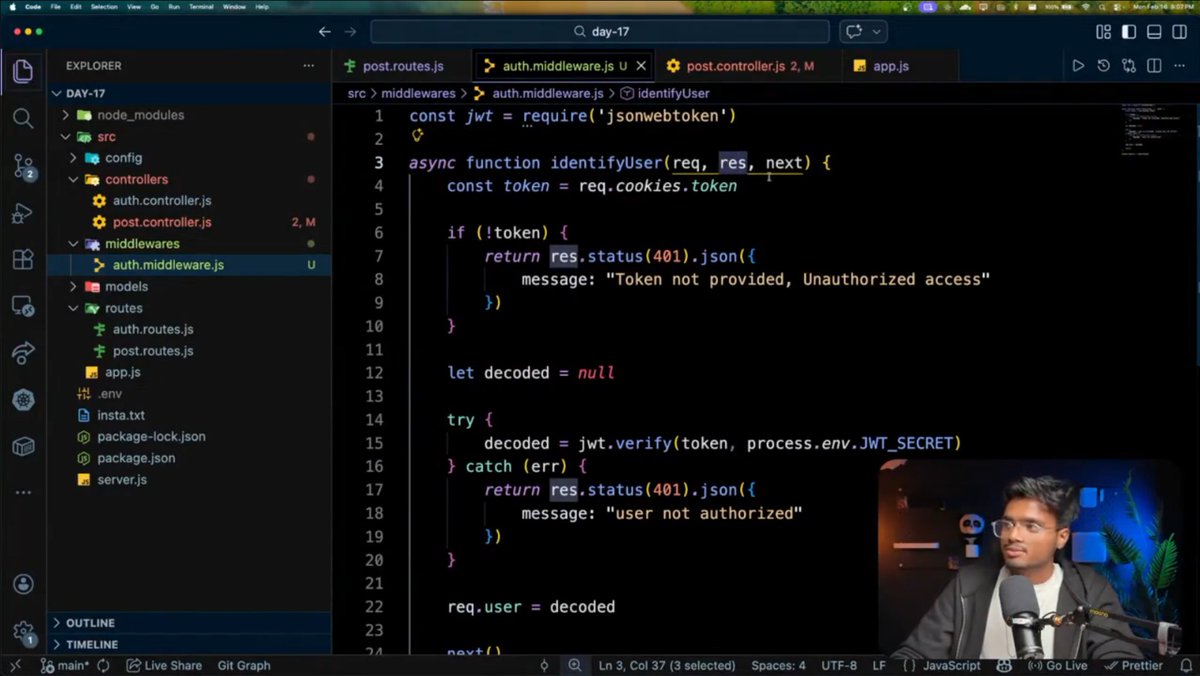Split the editor right
Screen dimensions: 1200x676
click(x=1154, y=66)
